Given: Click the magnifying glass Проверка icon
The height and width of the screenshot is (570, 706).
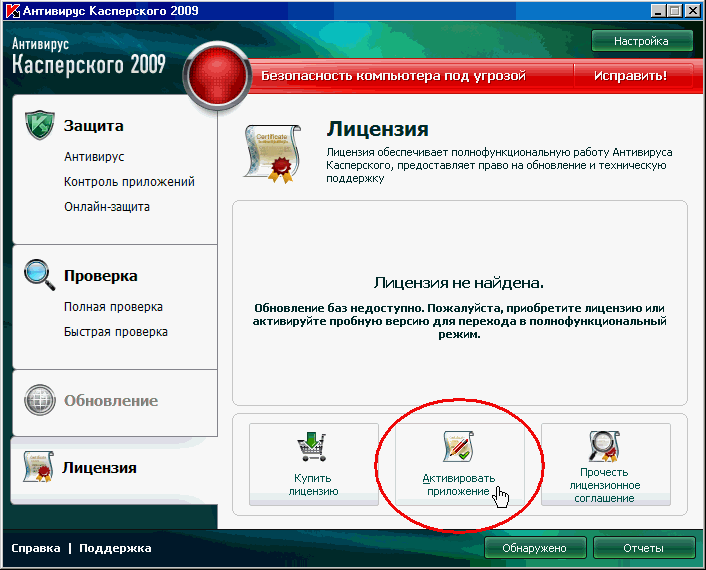Looking at the screenshot, I should tap(40, 275).
